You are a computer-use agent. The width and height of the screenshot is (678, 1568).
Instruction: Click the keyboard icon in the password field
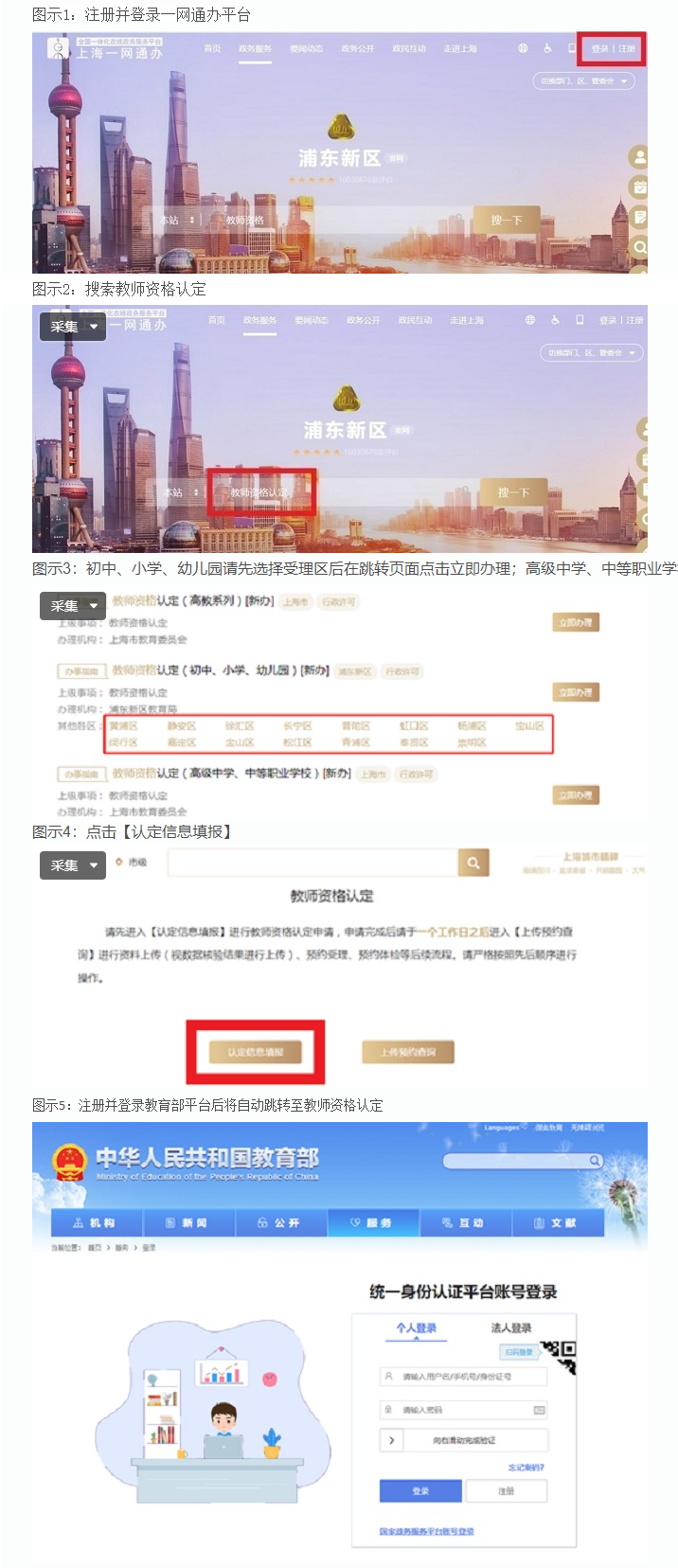539,1410
